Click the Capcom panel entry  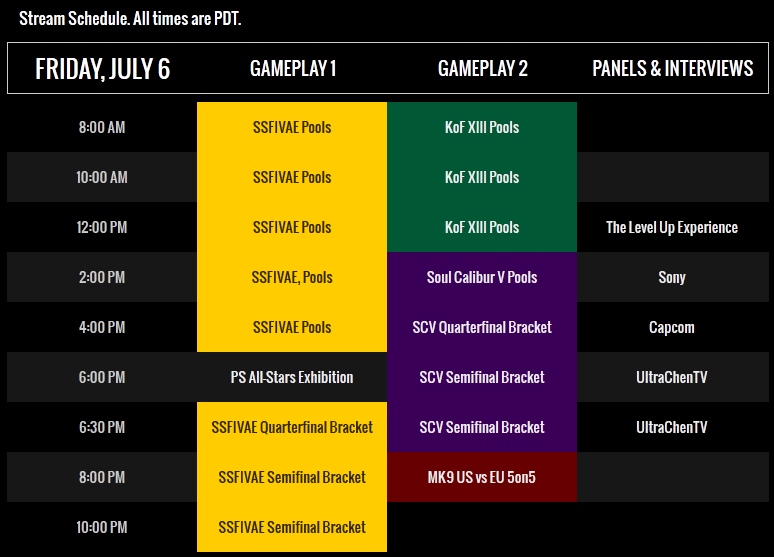pos(672,327)
